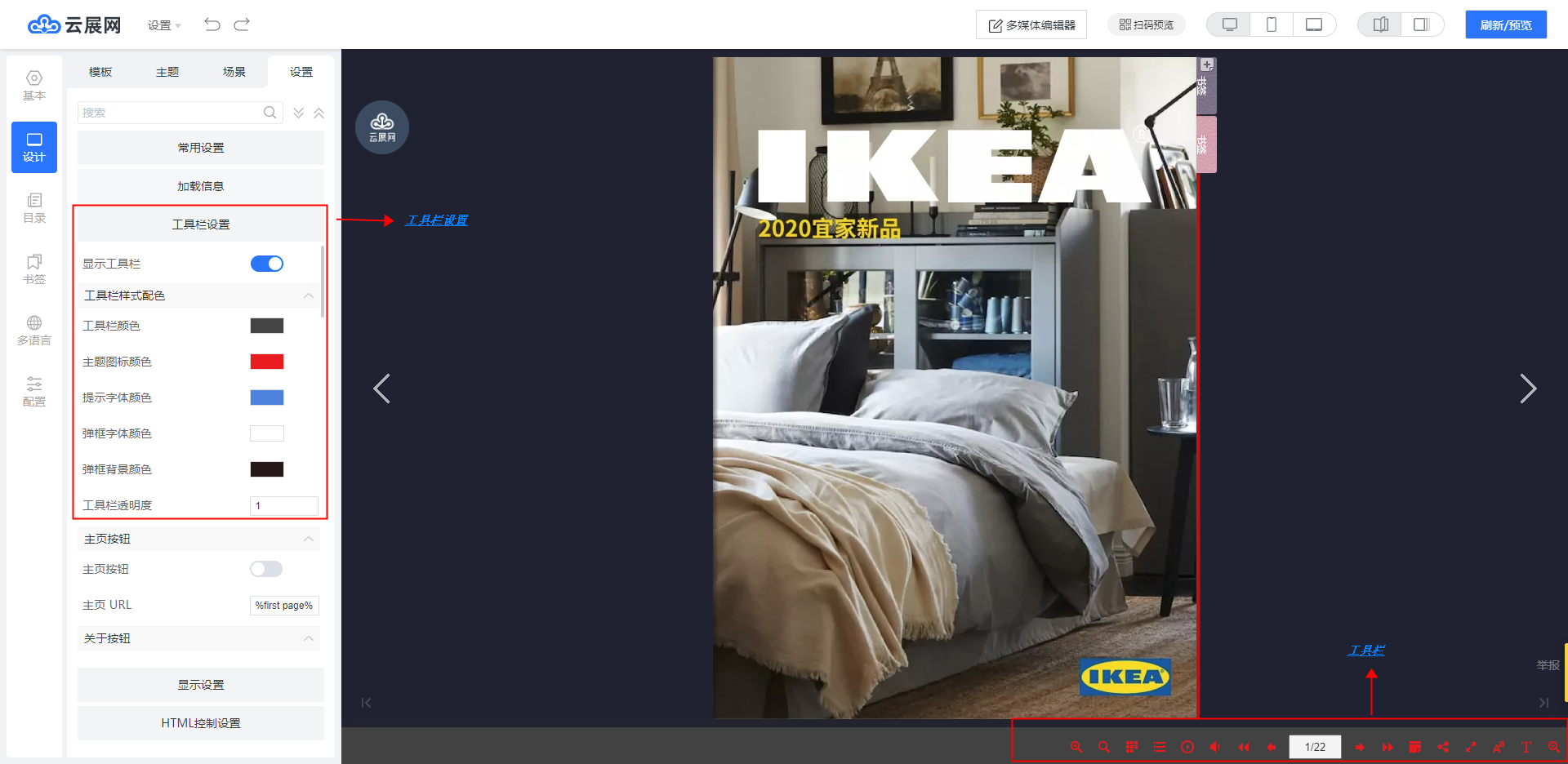Click the share icon in bottom toolbar
The height and width of the screenshot is (764, 1568).
[x=1443, y=747]
